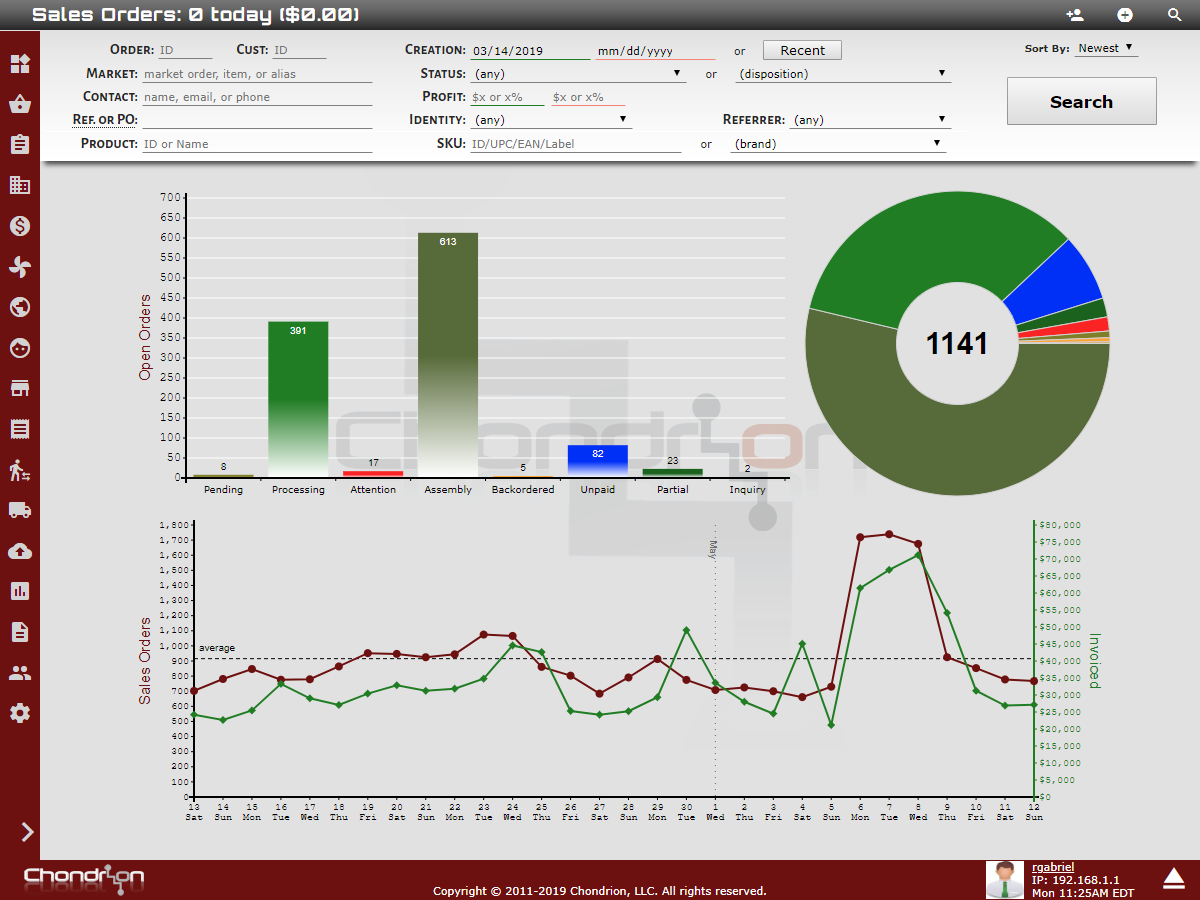Click the magnifier search icon in header
The height and width of the screenshot is (900, 1200).
1175,15
